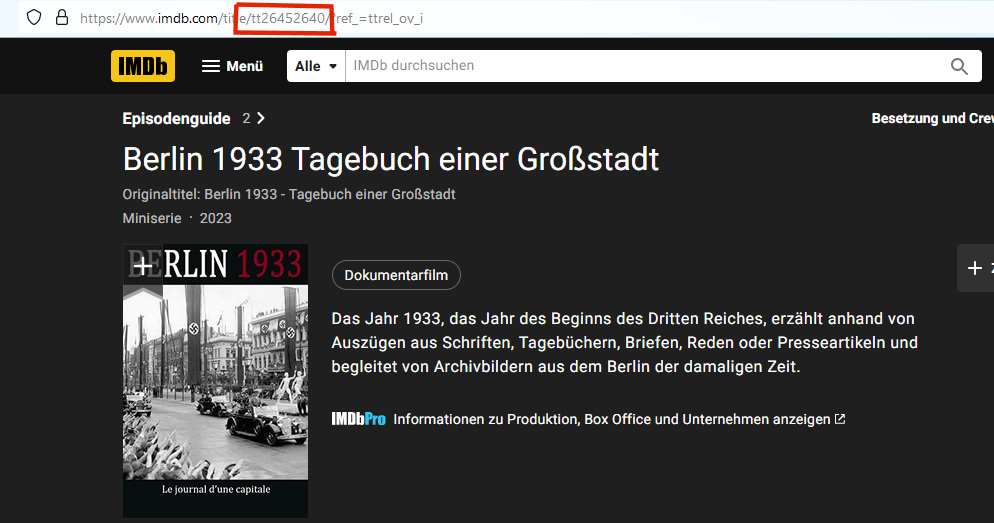Click the Originaltitel text line
The height and width of the screenshot is (523, 994).
(289, 195)
